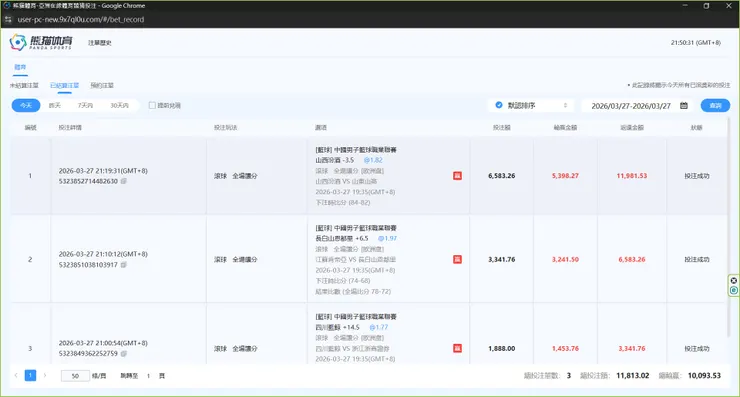The image size is (740, 397).
Task: Toggle the 提前兌現 checkbox
Action: 152,105
